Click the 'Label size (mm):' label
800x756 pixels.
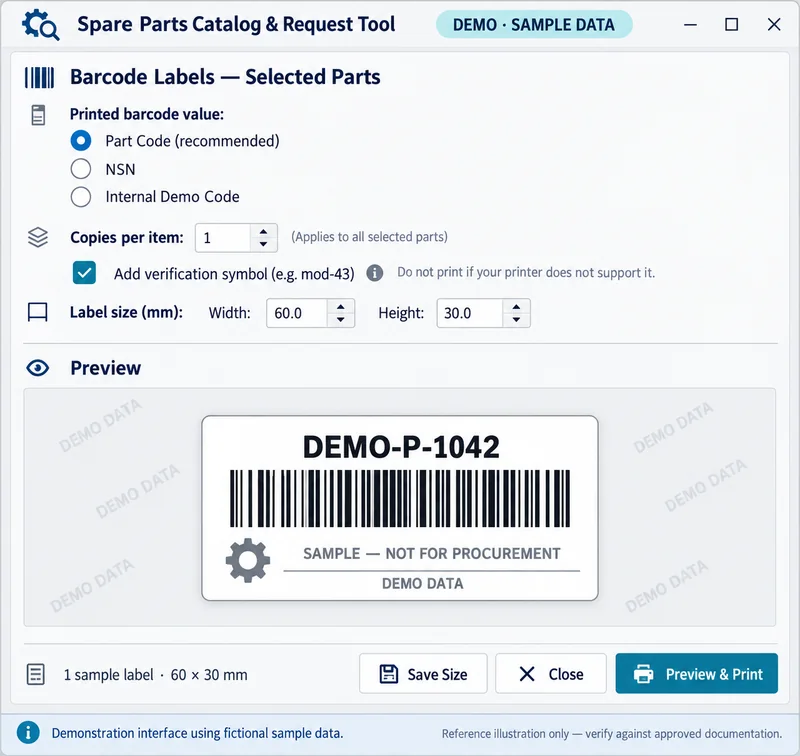127,312
